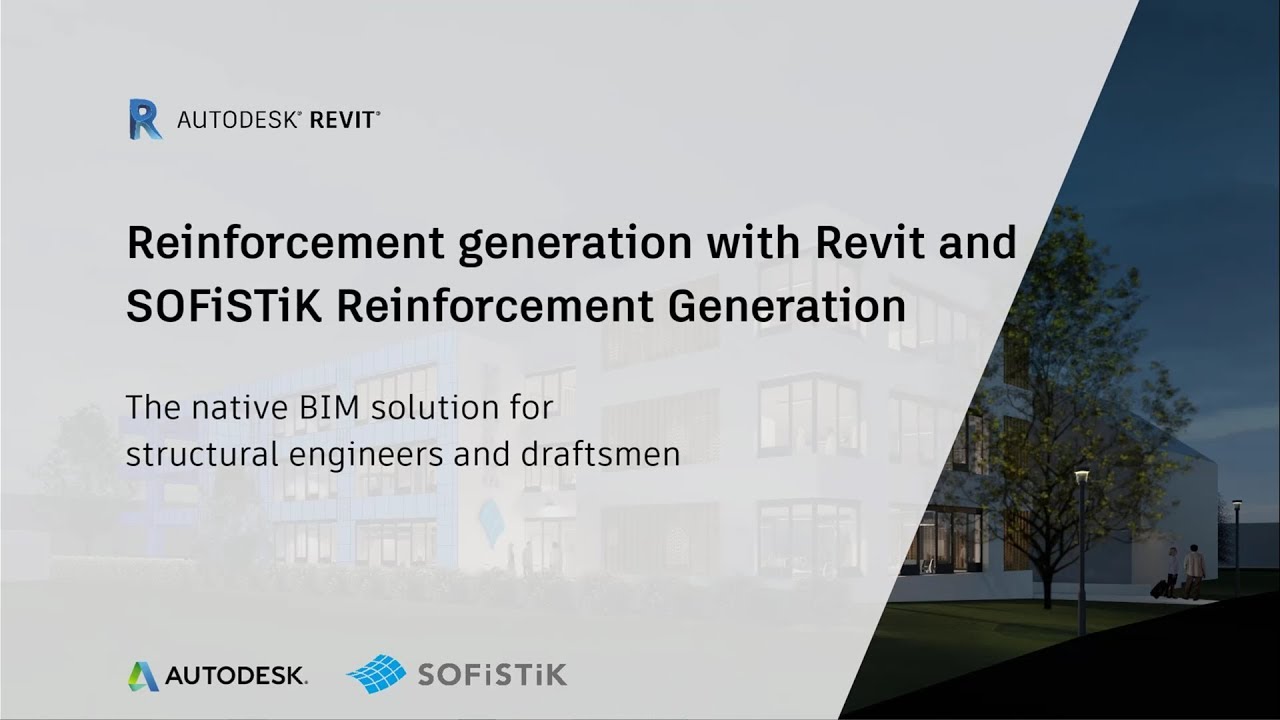This screenshot has height=720, width=1280.
Task: Click the SOFiSTiK blue mesh logo icon
Action: [376, 674]
